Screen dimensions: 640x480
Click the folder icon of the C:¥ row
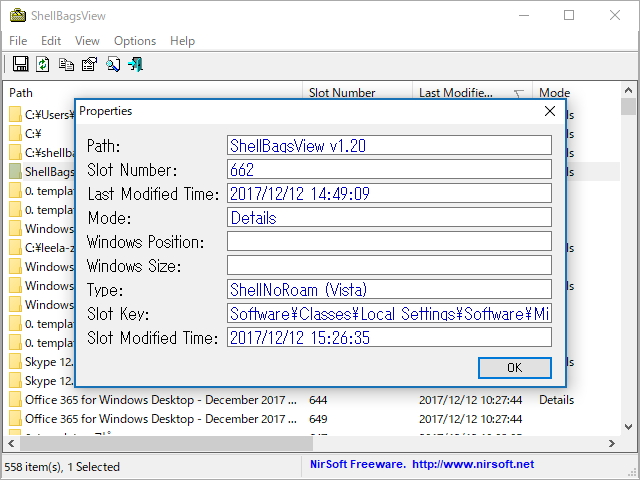tap(15, 133)
